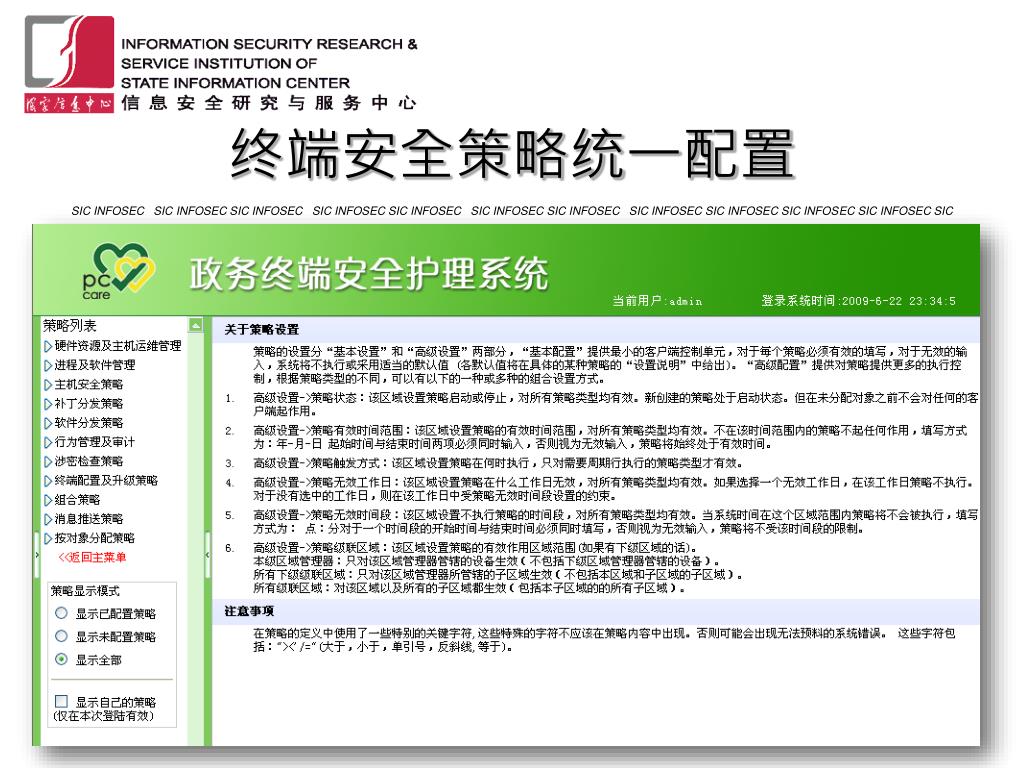Expand the 消息推送策略 triangle

pyautogui.click(x=48, y=520)
